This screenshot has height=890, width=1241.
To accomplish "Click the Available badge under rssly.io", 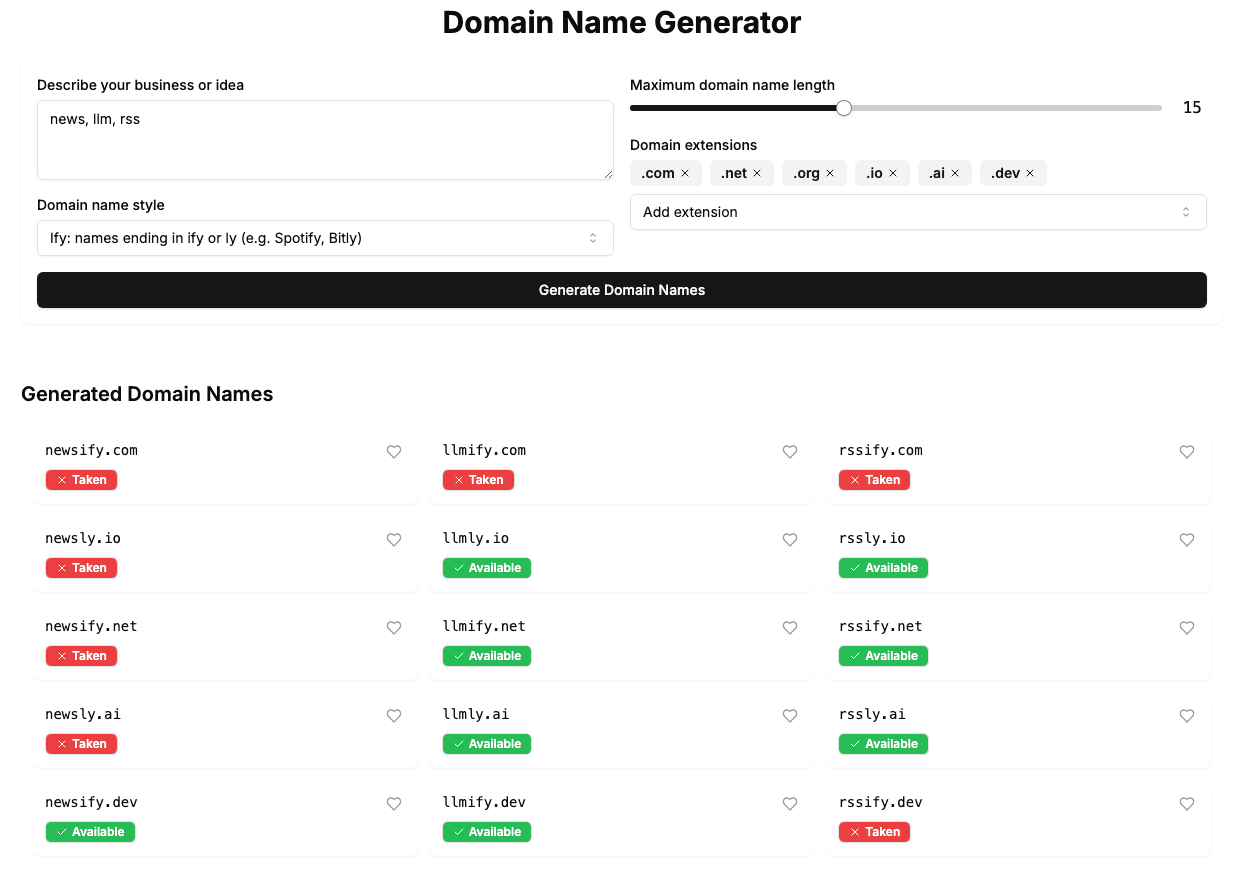I will [x=883, y=568].
